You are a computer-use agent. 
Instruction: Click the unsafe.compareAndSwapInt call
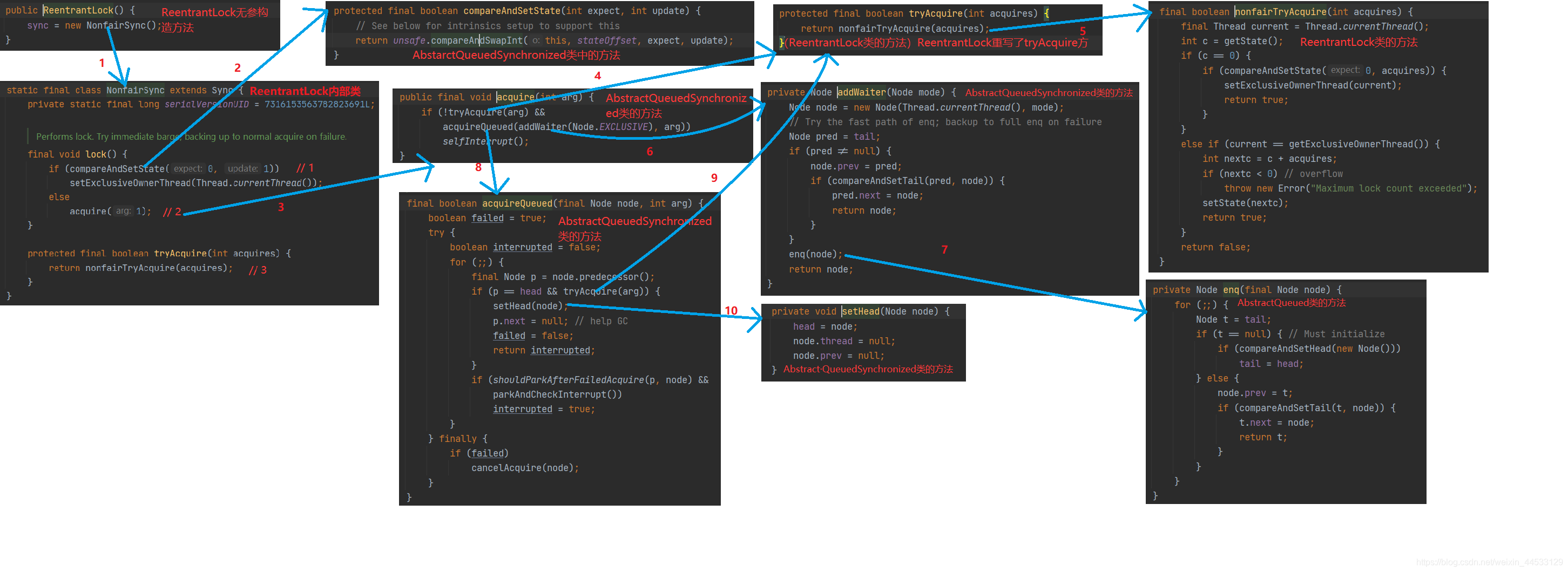(x=458, y=41)
